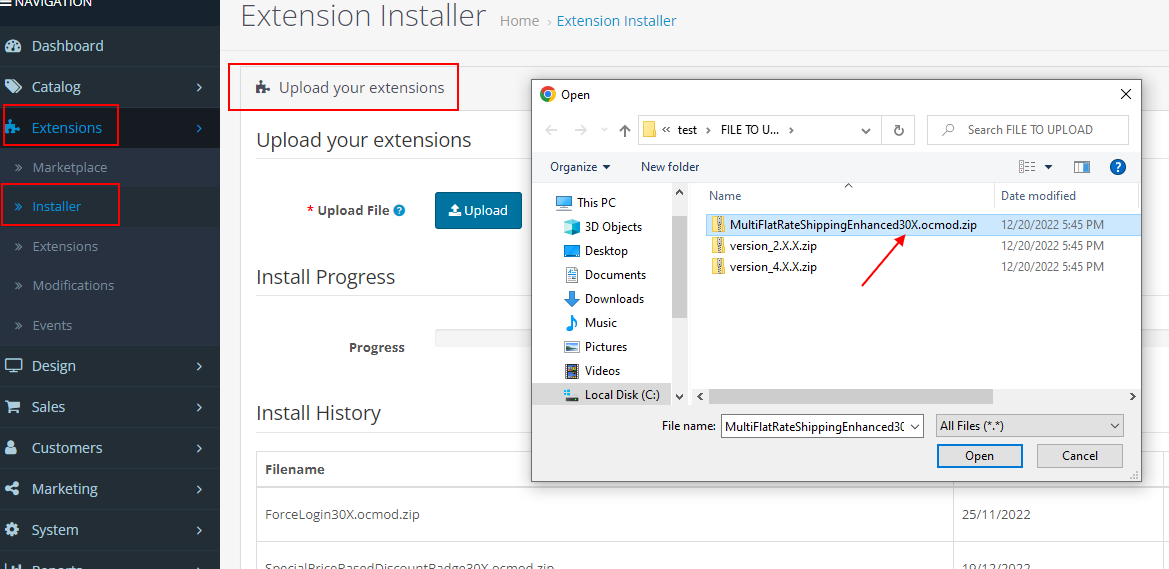Viewport: 1169px width, 569px height.
Task: Go forward in the Open dialog
Action: point(580,130)
